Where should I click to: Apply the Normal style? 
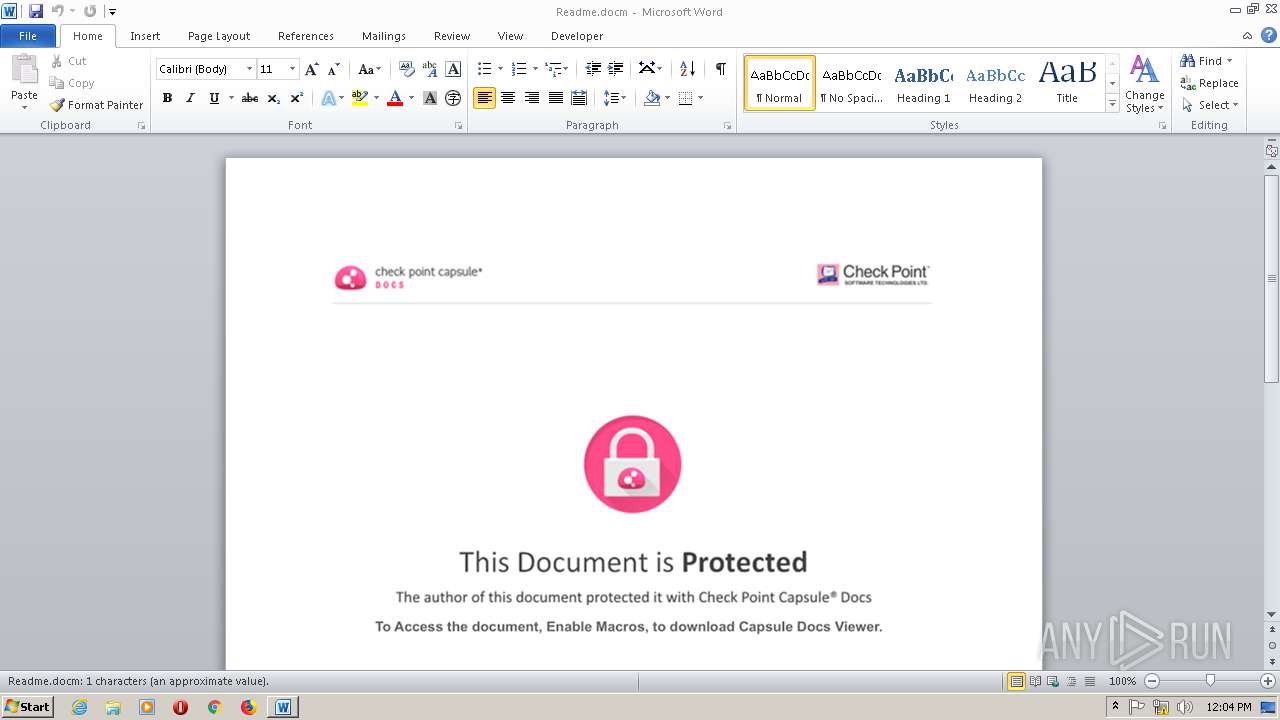(780, 83)
